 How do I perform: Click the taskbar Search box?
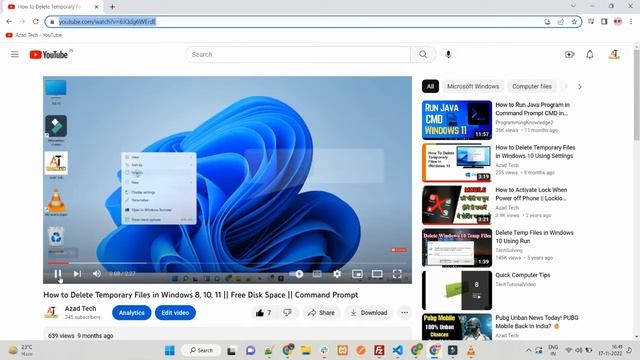pyautogui.click(x=201, y=350)
